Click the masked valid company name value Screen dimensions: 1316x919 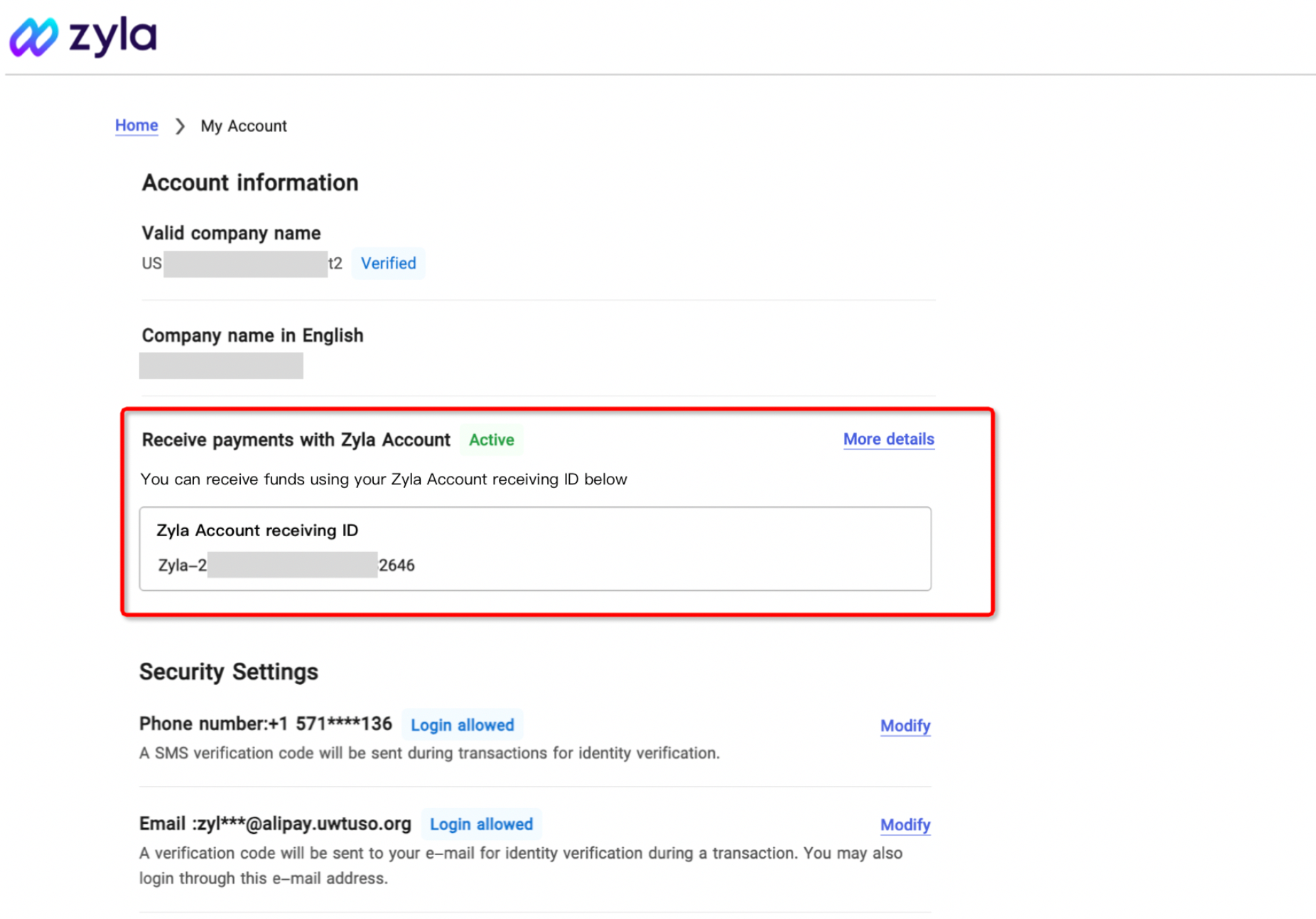[x=242, y=264]
